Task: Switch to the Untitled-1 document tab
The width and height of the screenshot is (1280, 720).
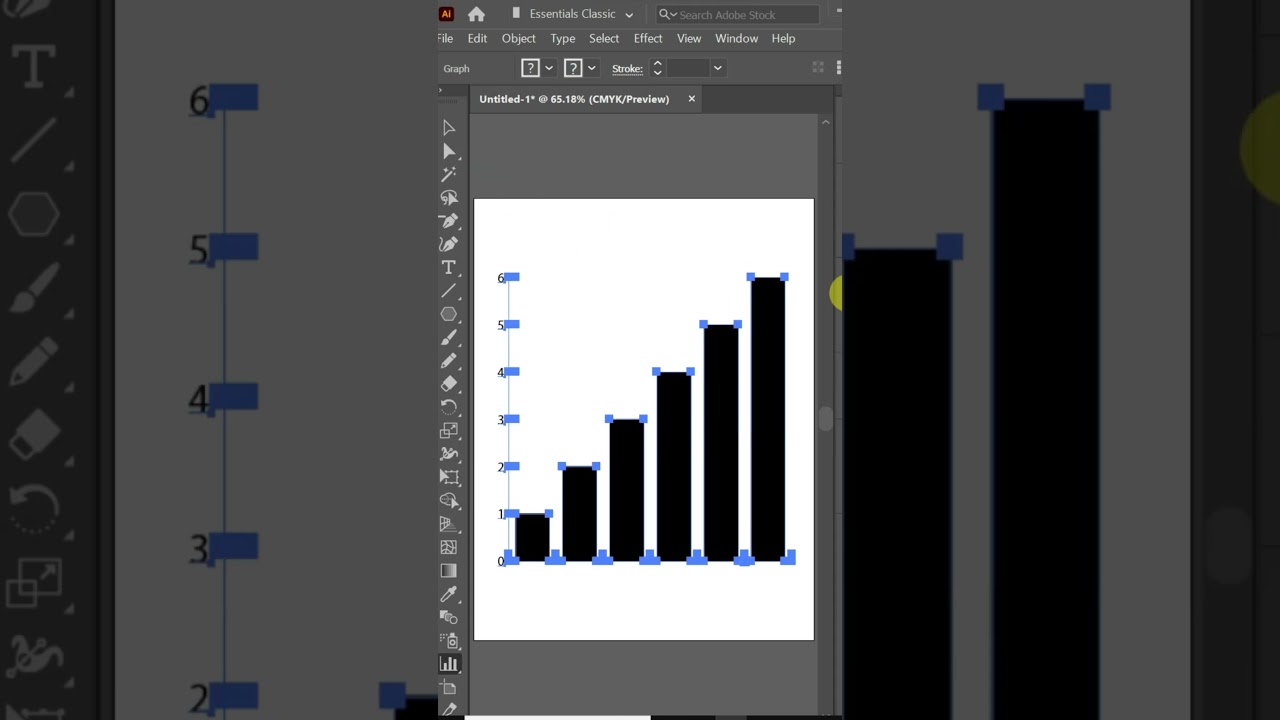Action: [574, 99]
